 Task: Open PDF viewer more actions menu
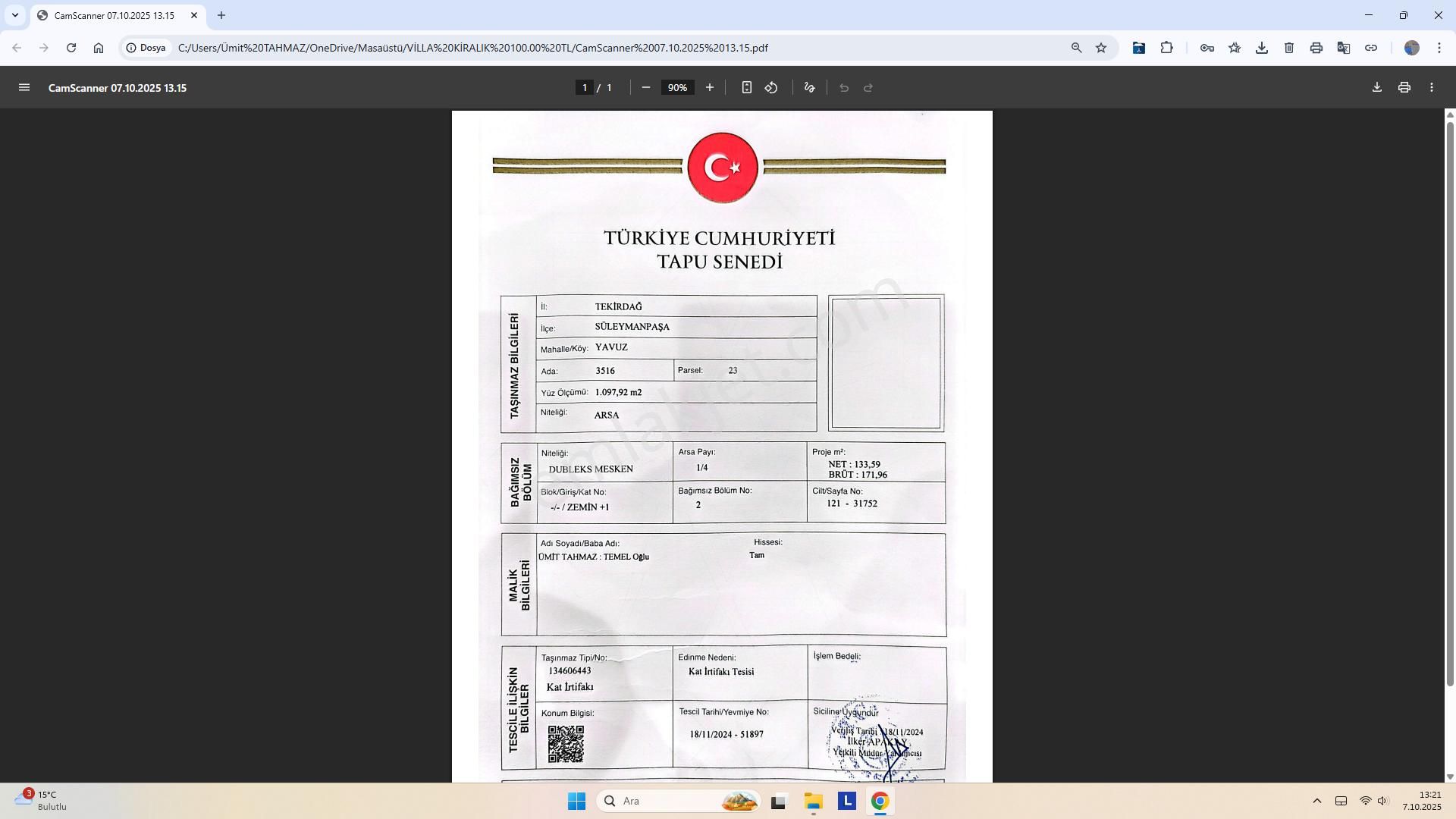click(1431, 88)
